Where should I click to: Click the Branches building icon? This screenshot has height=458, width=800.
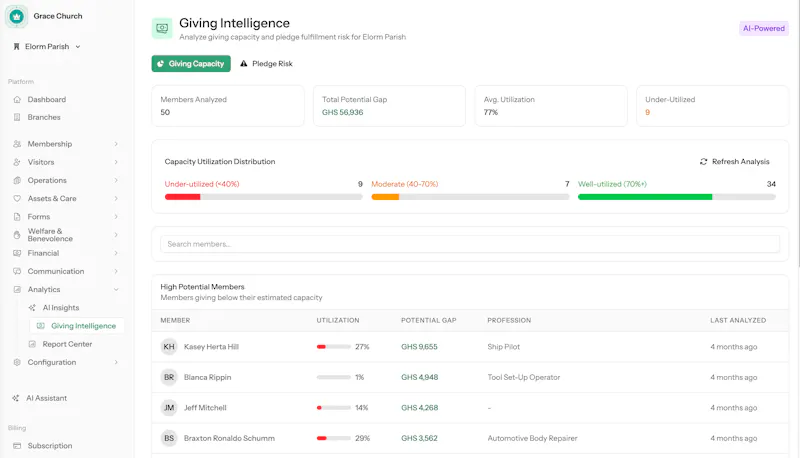pyautogui.click(x=17, y=117)
